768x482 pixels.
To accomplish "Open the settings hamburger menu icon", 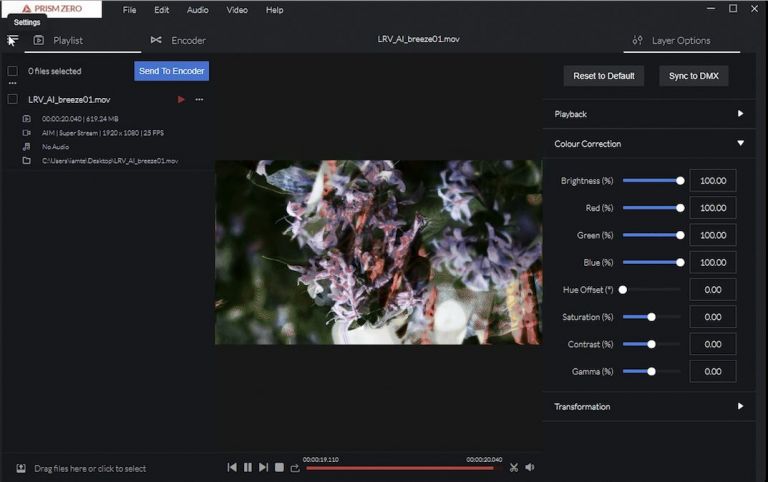I will point(12,40).
